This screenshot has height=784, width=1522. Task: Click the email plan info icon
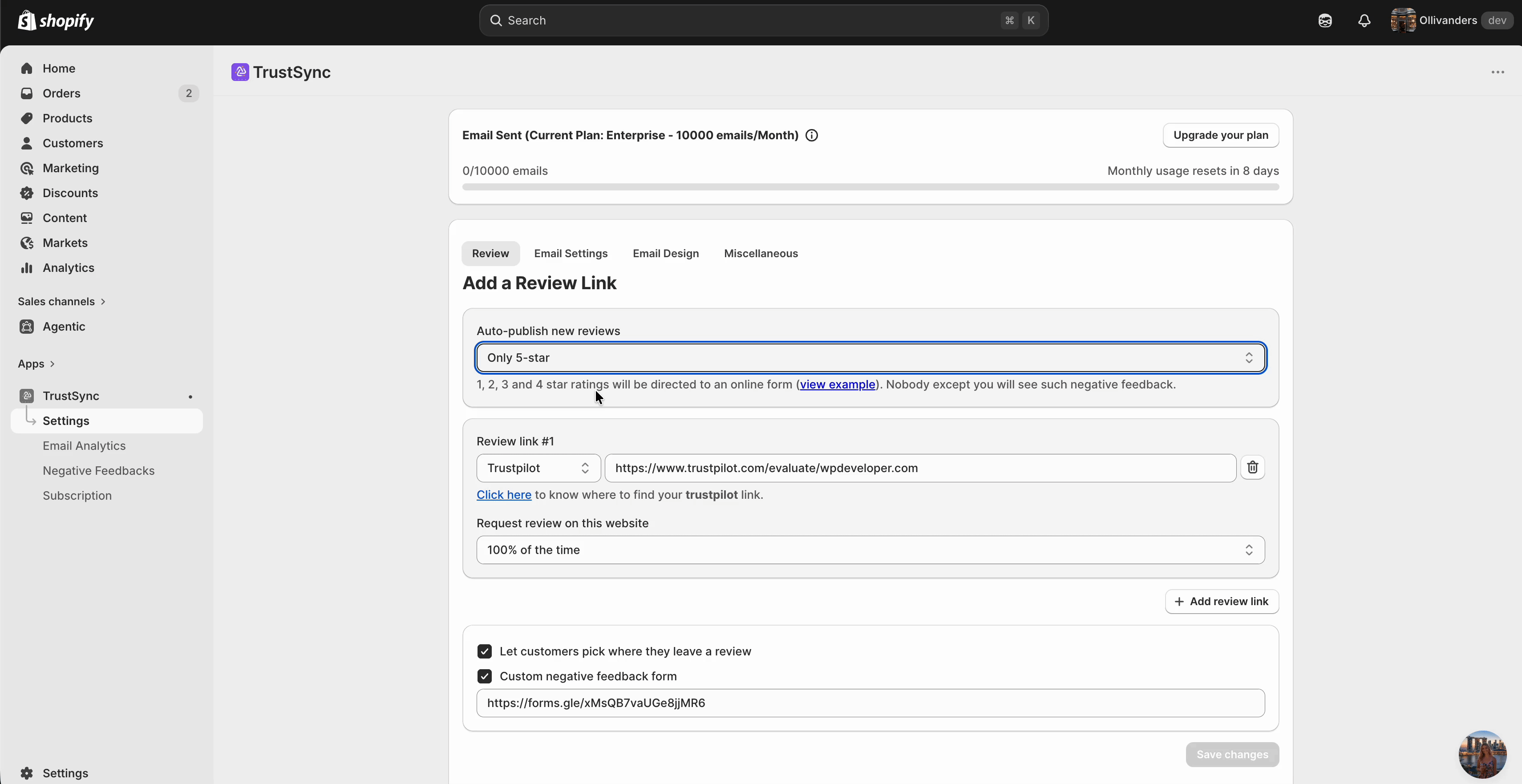(812, 135)
